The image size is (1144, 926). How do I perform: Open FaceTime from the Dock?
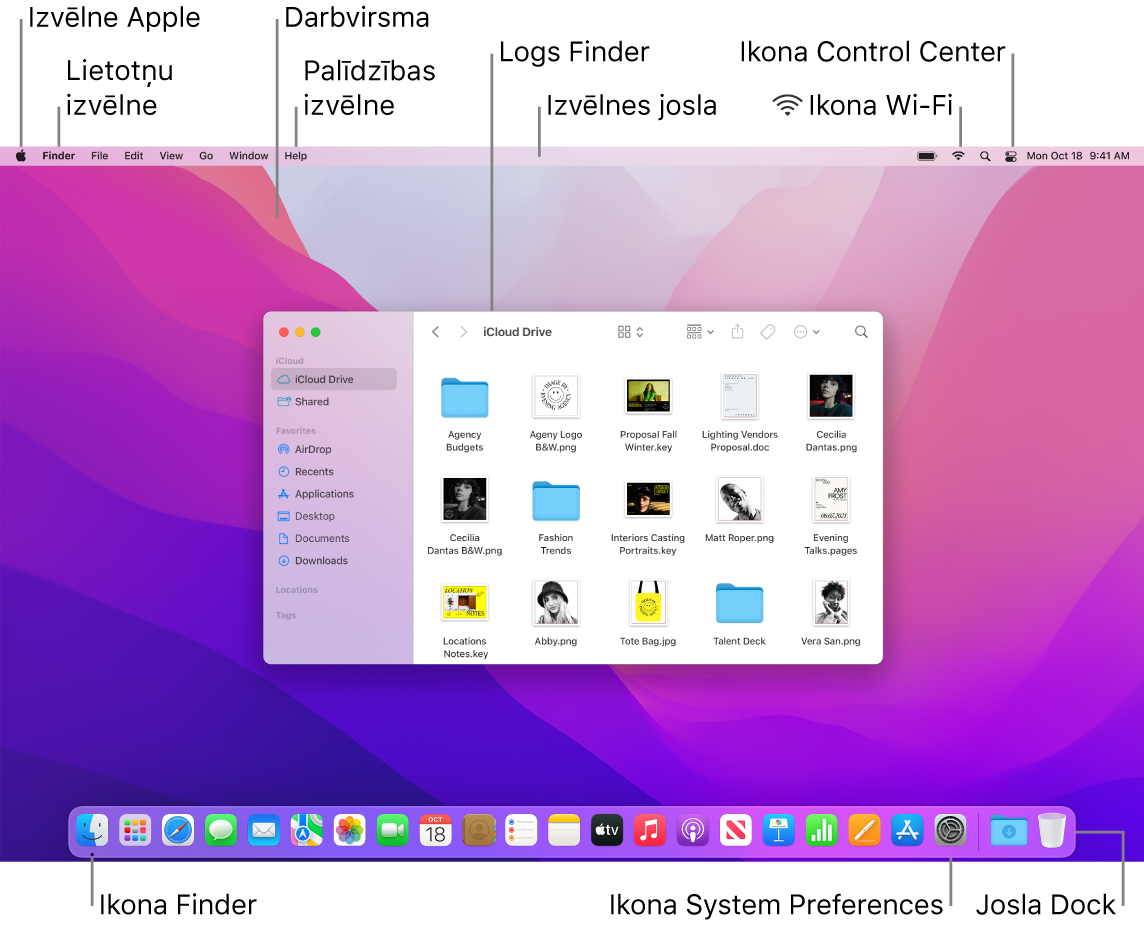[x=393, y=830]
